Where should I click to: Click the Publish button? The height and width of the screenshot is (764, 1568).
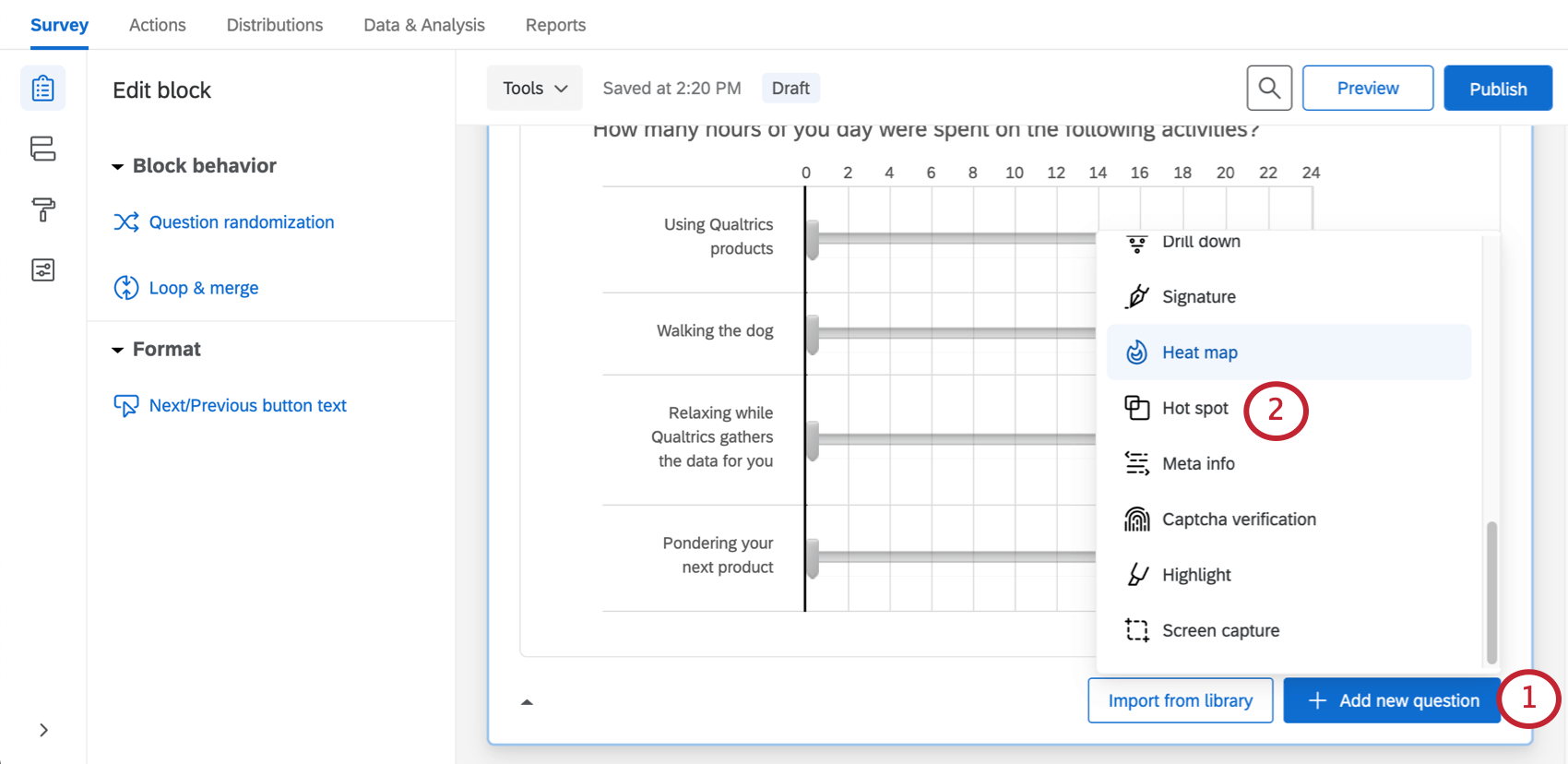coord(1497,89)
